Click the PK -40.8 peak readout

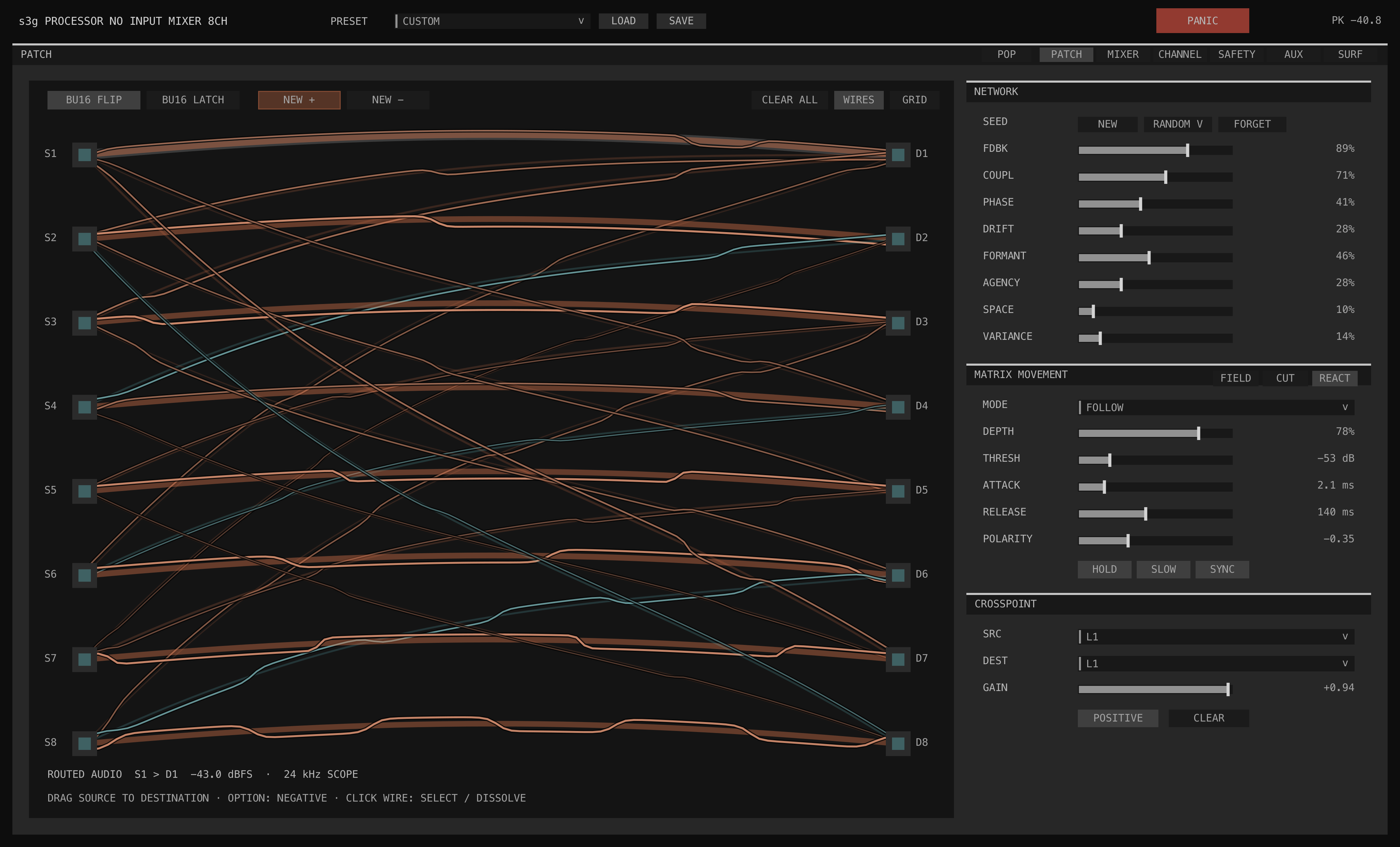(1356, 20)
